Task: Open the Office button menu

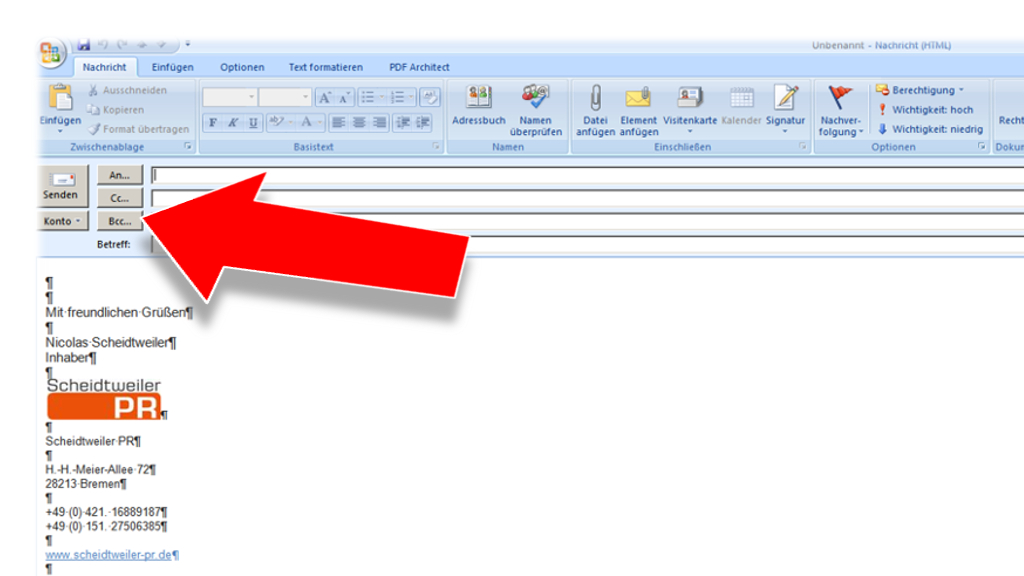Action: tap(51, 52)
